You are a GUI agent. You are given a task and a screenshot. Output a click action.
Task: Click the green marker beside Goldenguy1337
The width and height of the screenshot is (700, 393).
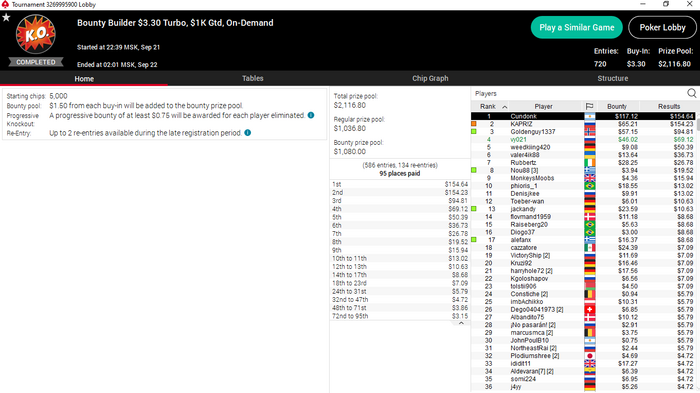coord(474,131)
